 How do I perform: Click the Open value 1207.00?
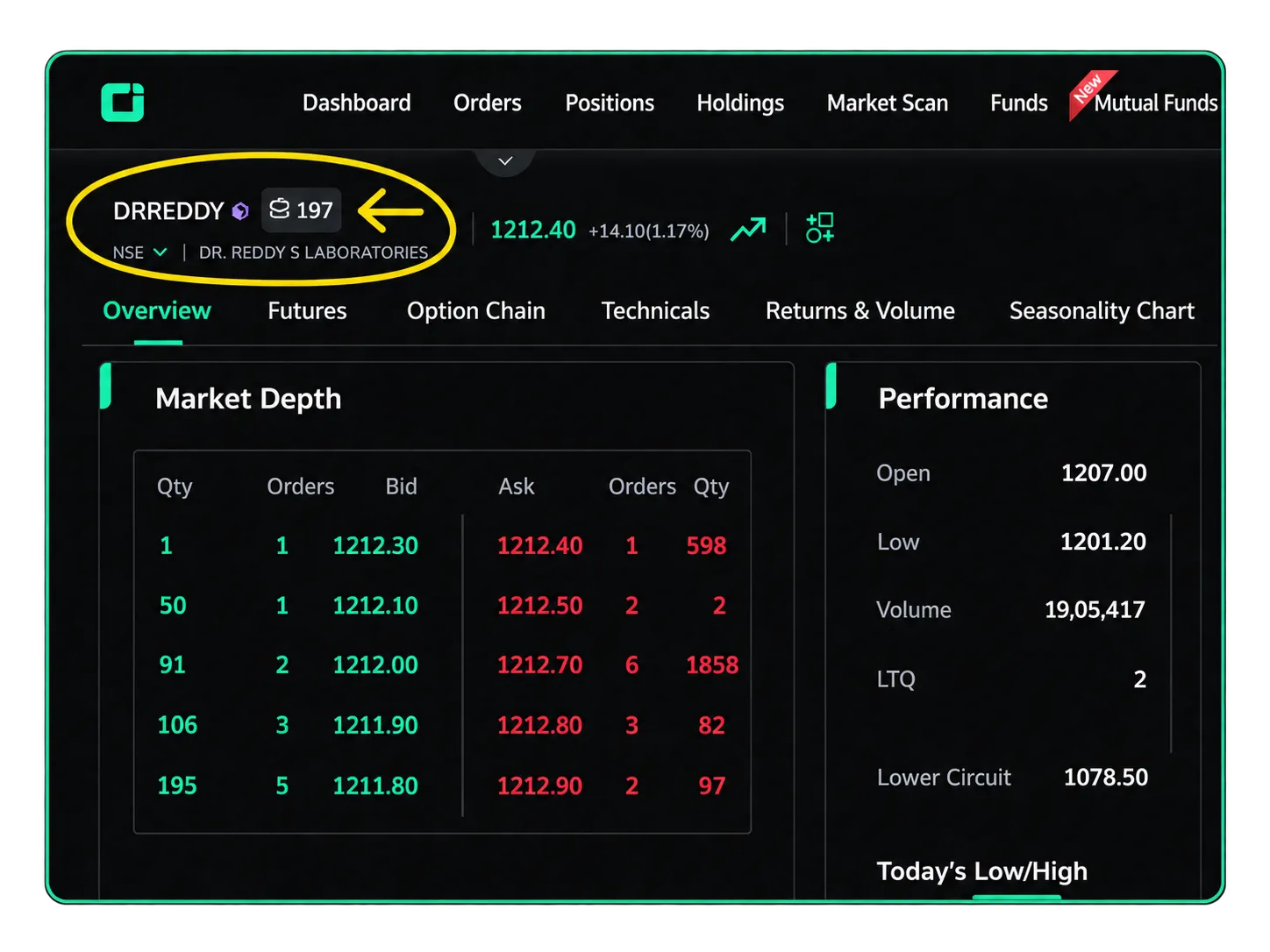point(1103,473)
